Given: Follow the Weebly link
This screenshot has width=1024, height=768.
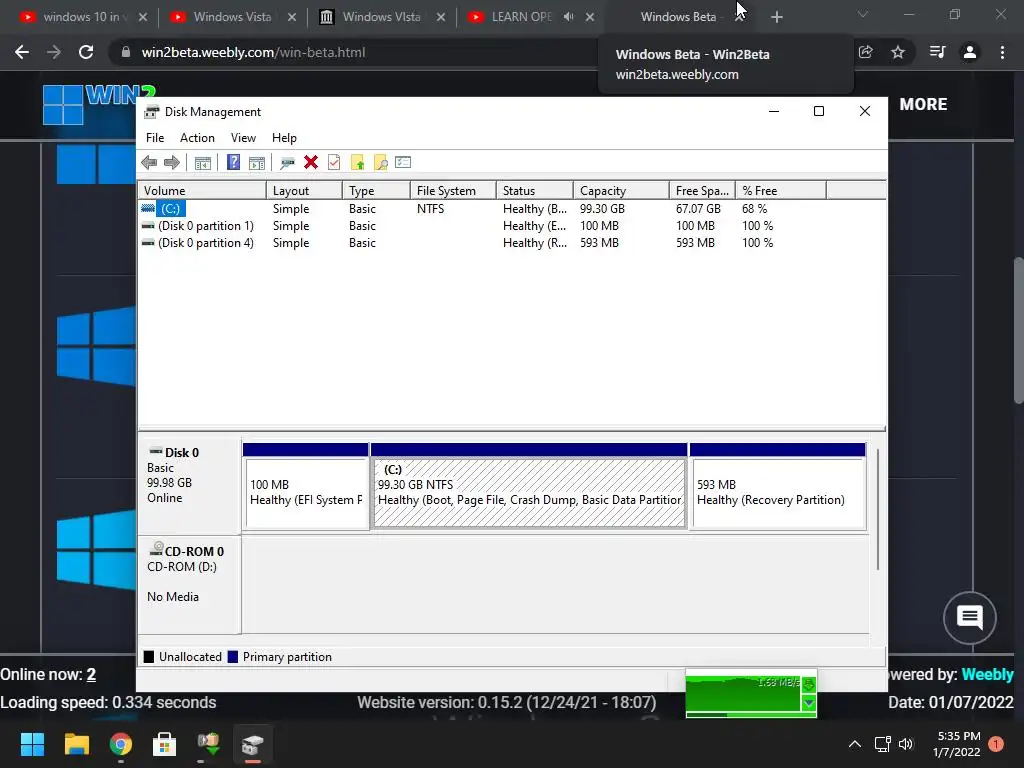Looking at the screenshot, I should click(987, 675).
